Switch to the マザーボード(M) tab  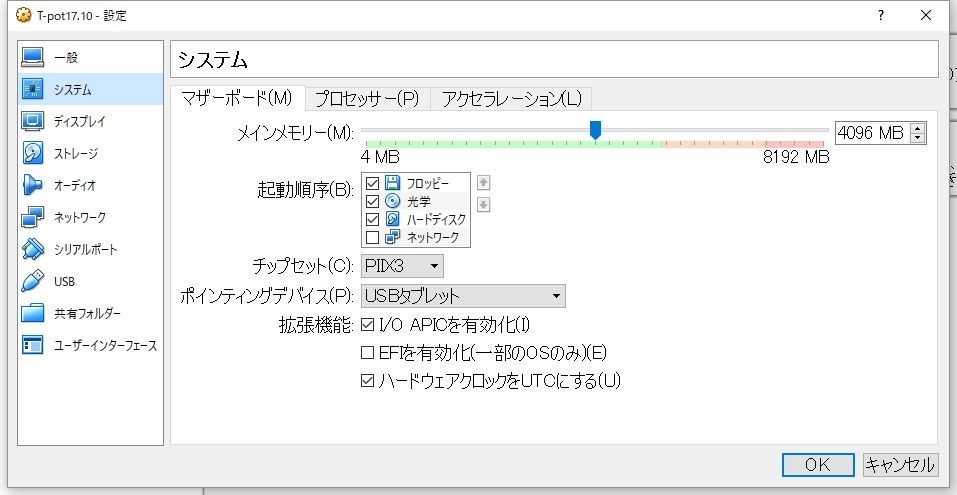point(237,98)
